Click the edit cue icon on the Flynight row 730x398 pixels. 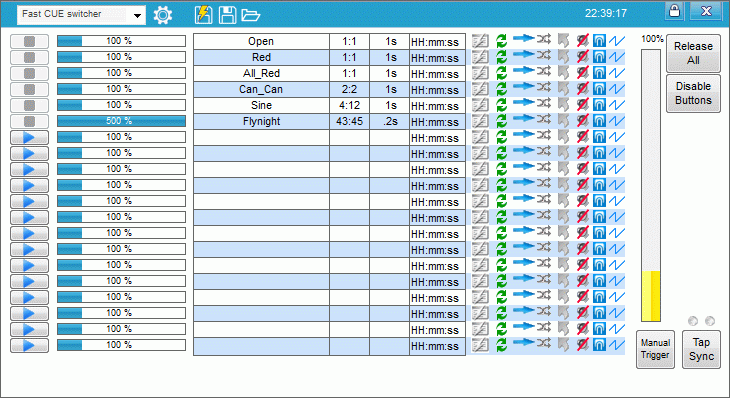[480, 121]
